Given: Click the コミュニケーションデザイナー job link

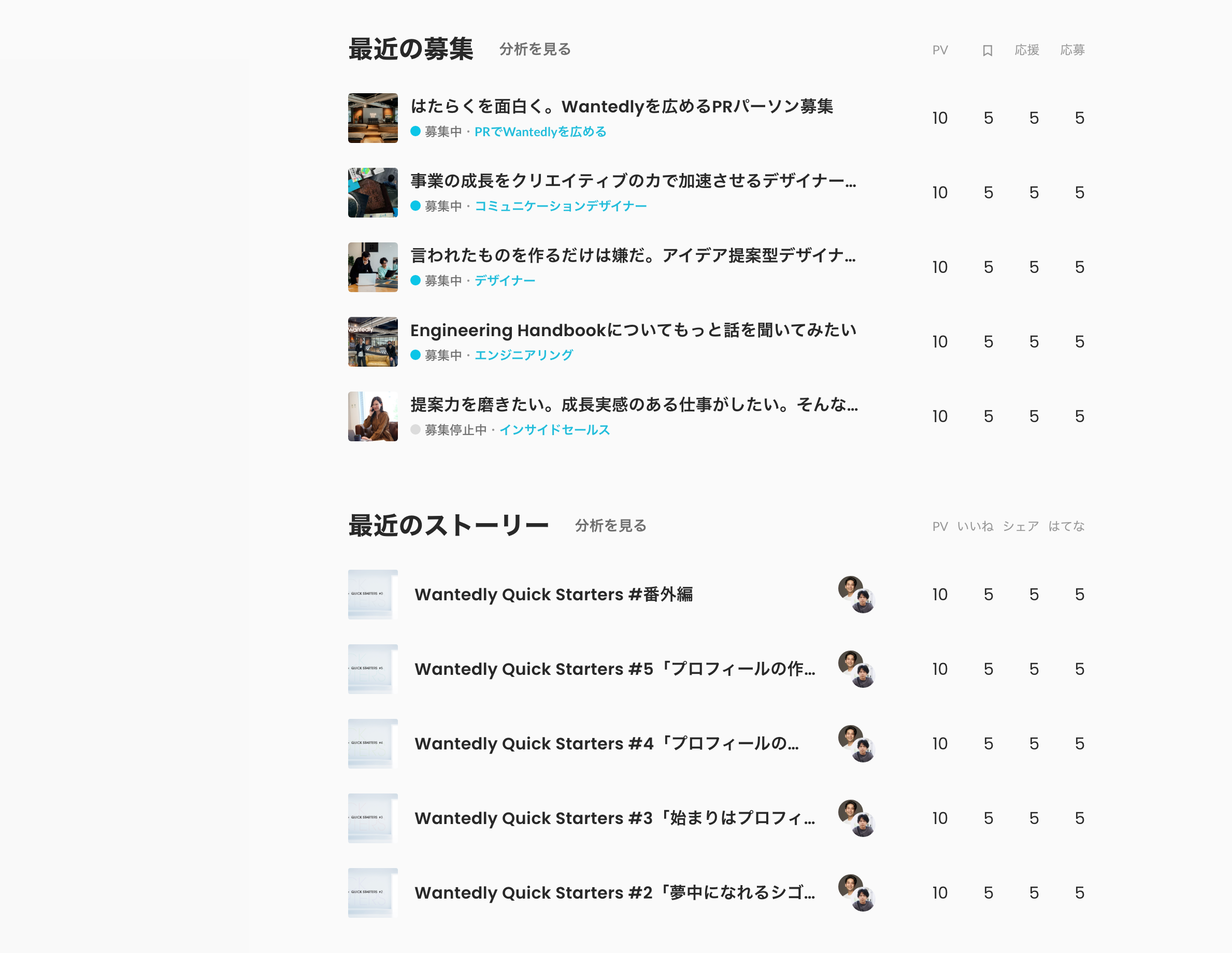Looking at the screenshot, I should coord(560,206).
